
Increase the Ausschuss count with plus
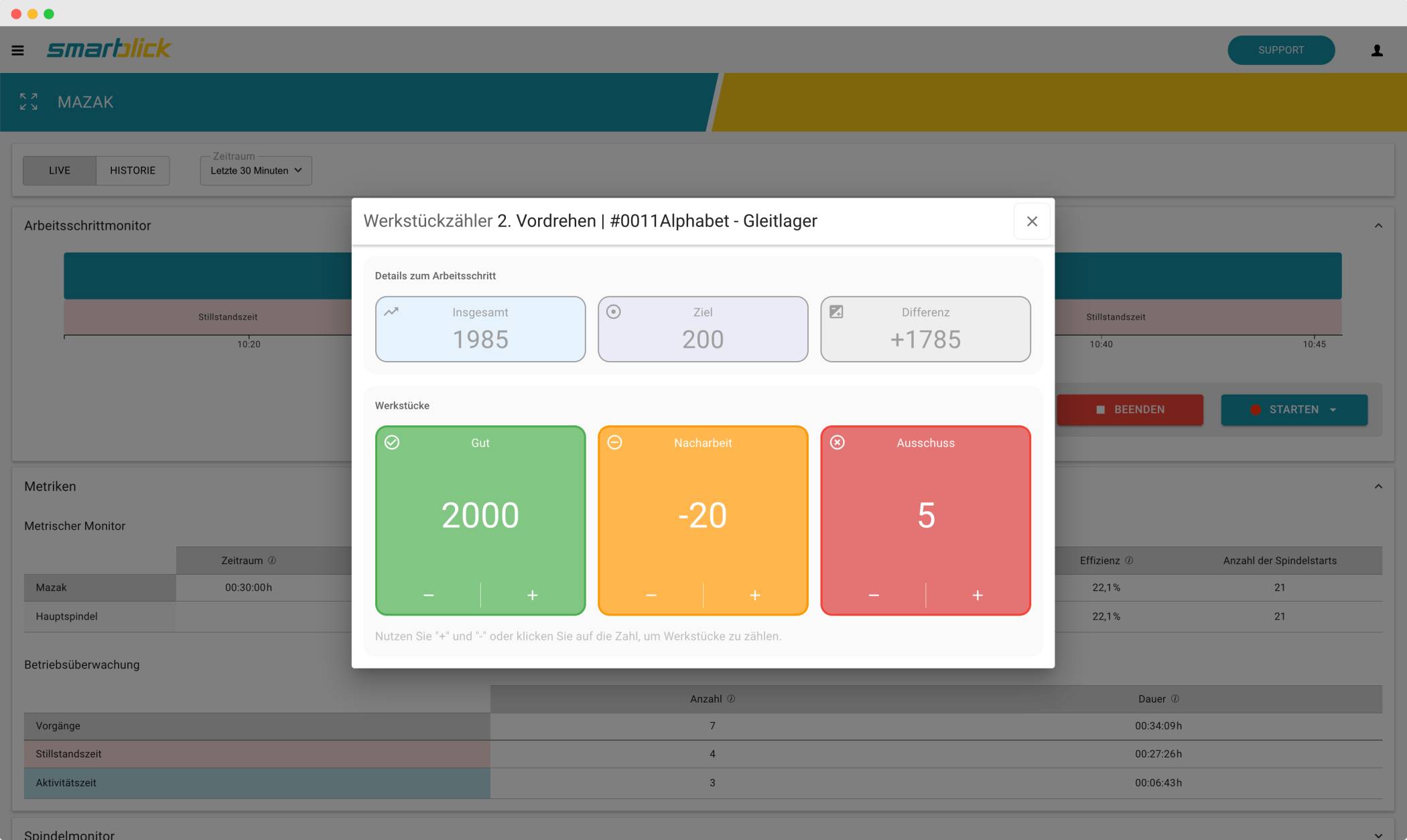coord(978,595)
